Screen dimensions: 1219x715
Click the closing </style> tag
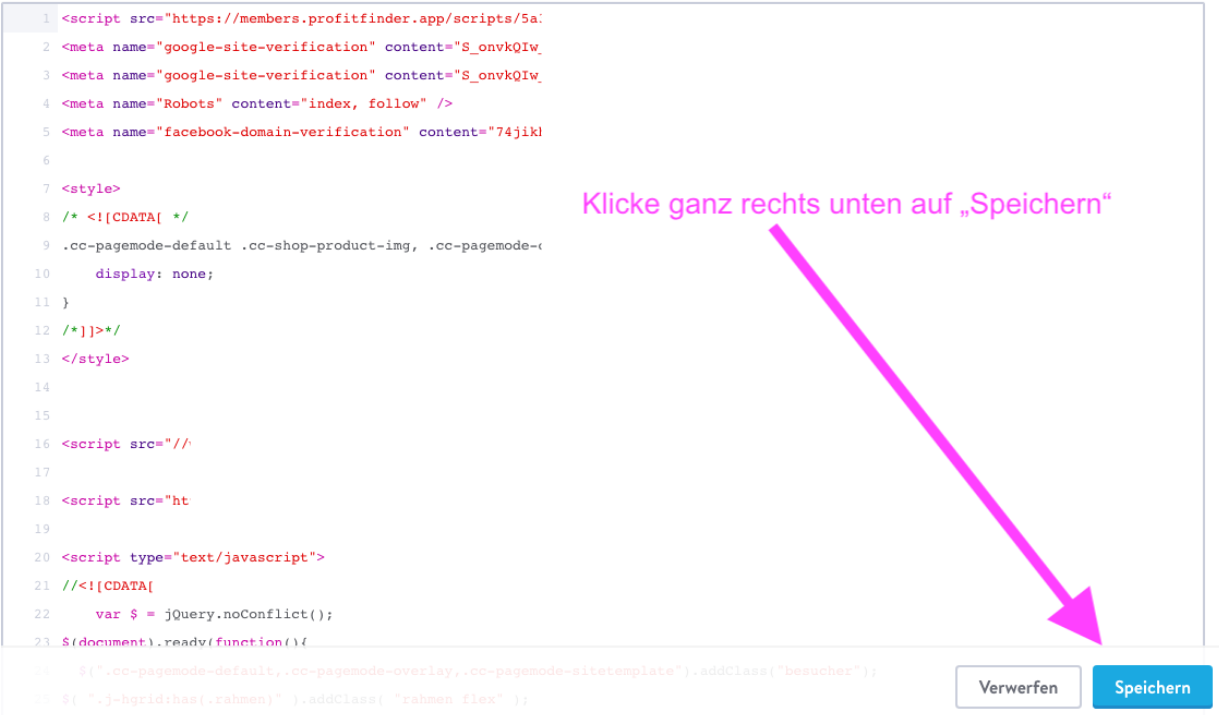click(x=95, y=359)
